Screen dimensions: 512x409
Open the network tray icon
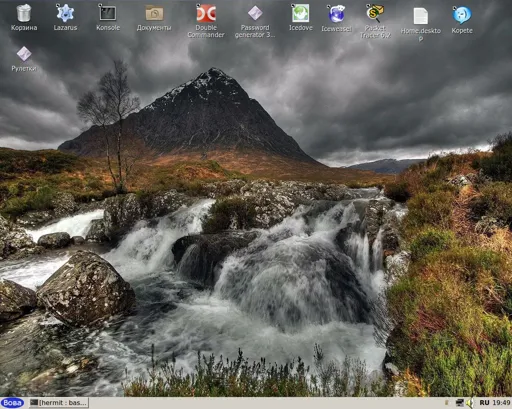pyautogui.click(x=459, y=403)
